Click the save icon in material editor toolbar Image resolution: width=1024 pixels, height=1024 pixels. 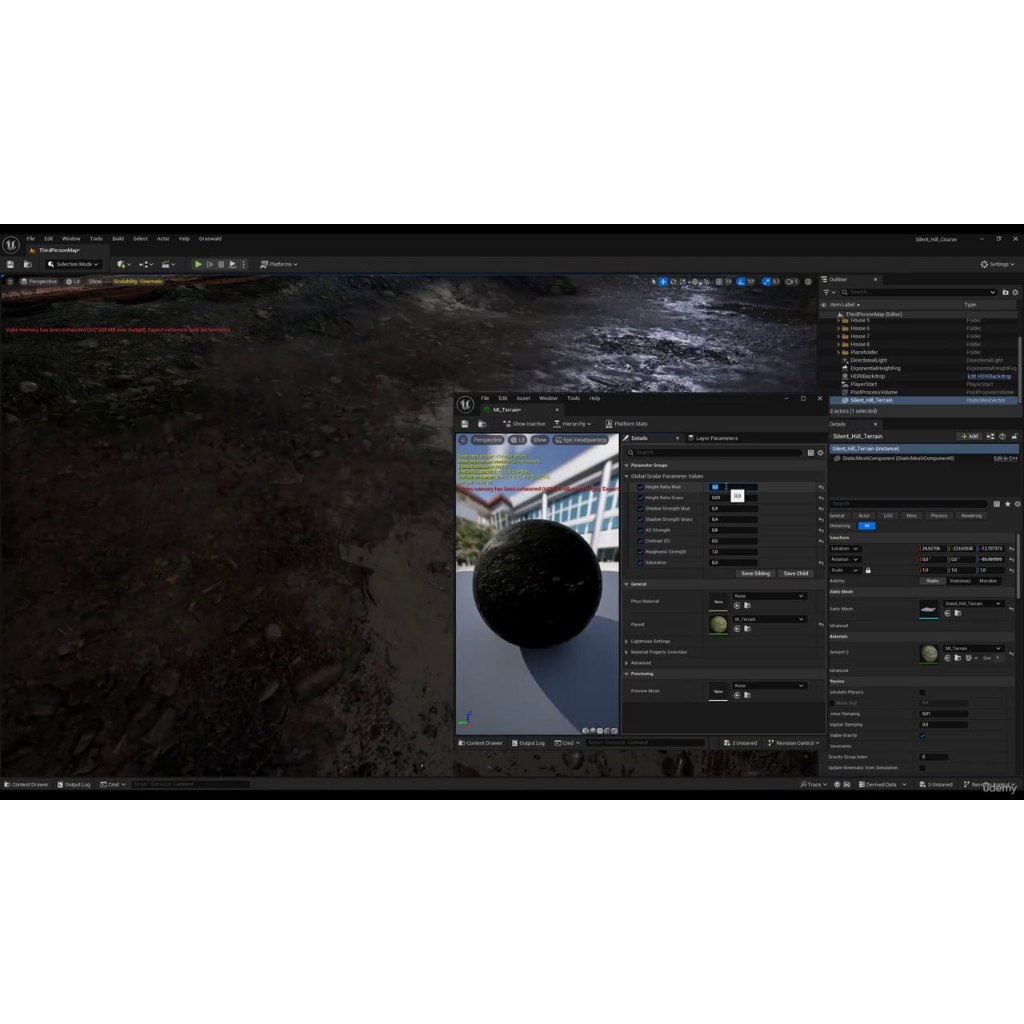tap(464, 424)
